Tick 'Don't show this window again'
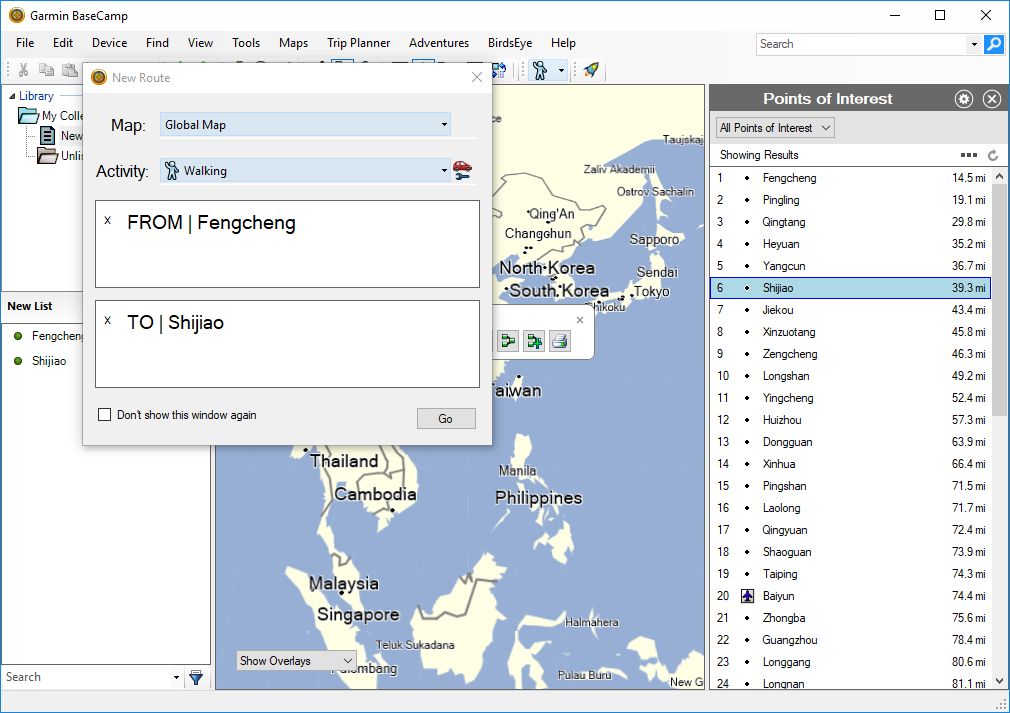This screenshot has width=1010, height=713. (x=104, y=415)
